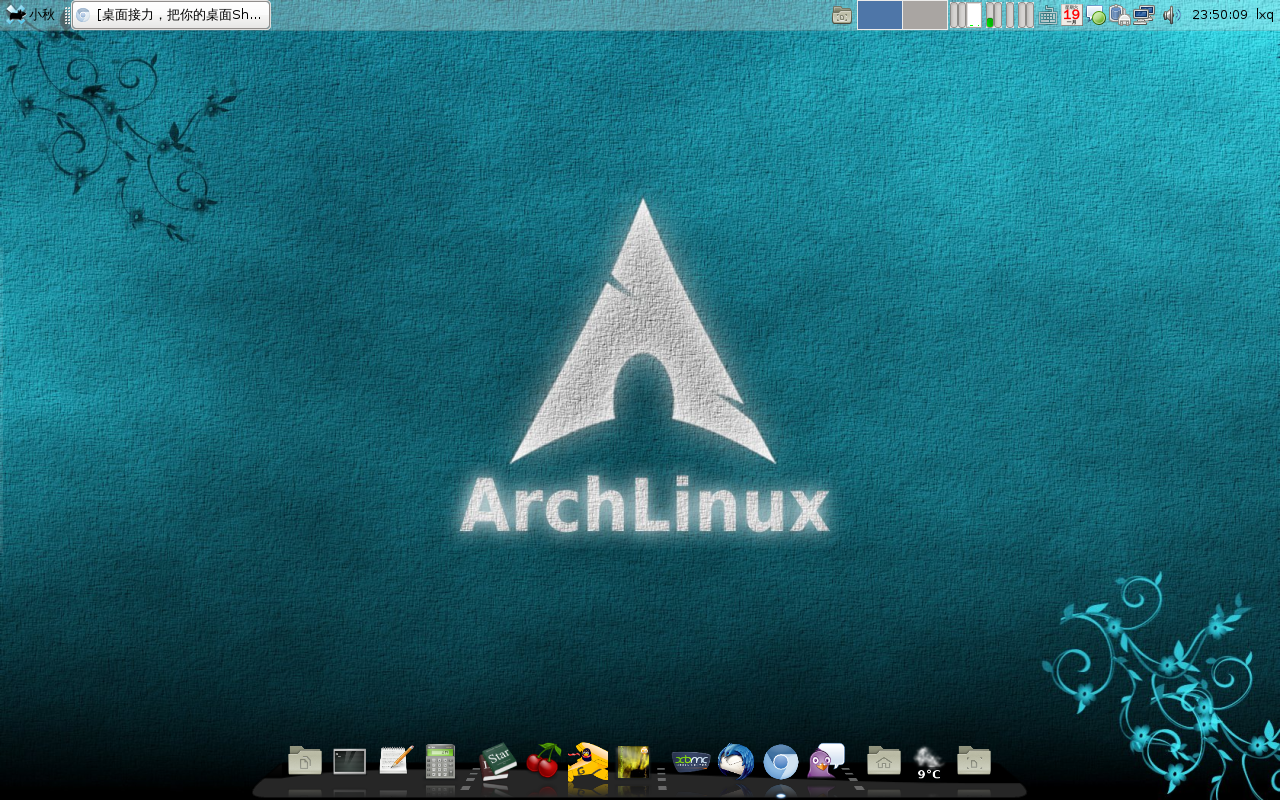Open the lxq user menu
Image resolution: width=1280 pixels, height=800 pixels.
click(x=1265, y=15)
